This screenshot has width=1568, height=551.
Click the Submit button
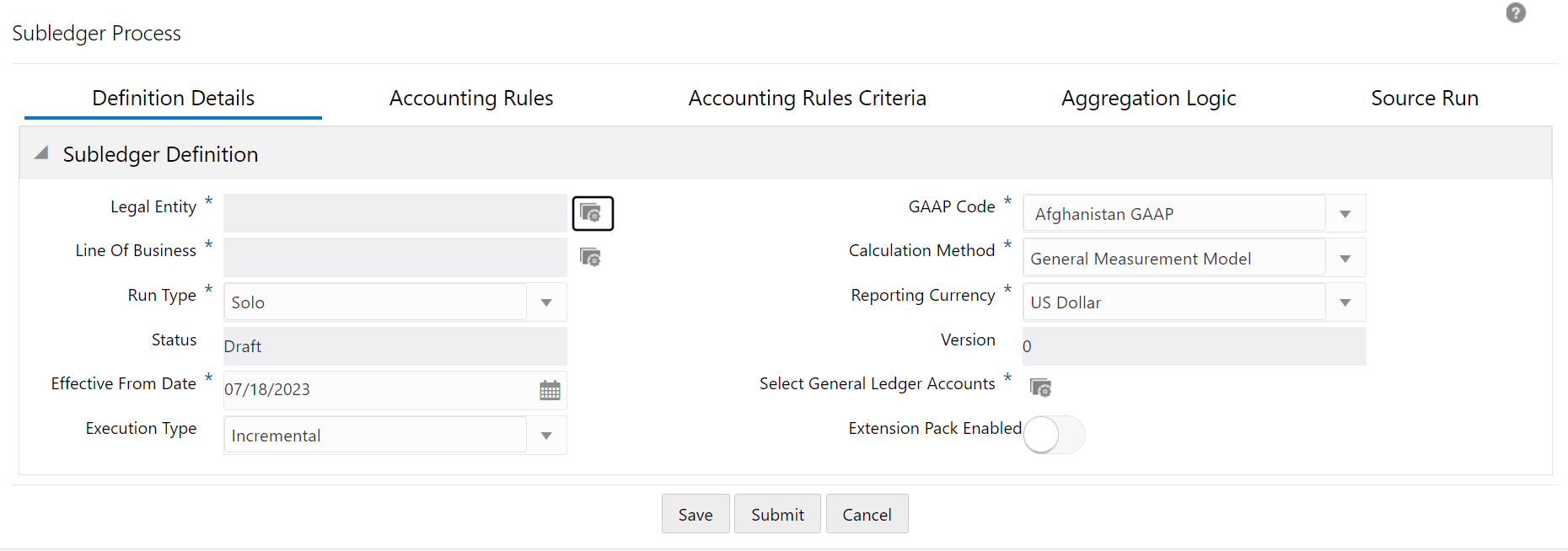[x=777, y=514]
